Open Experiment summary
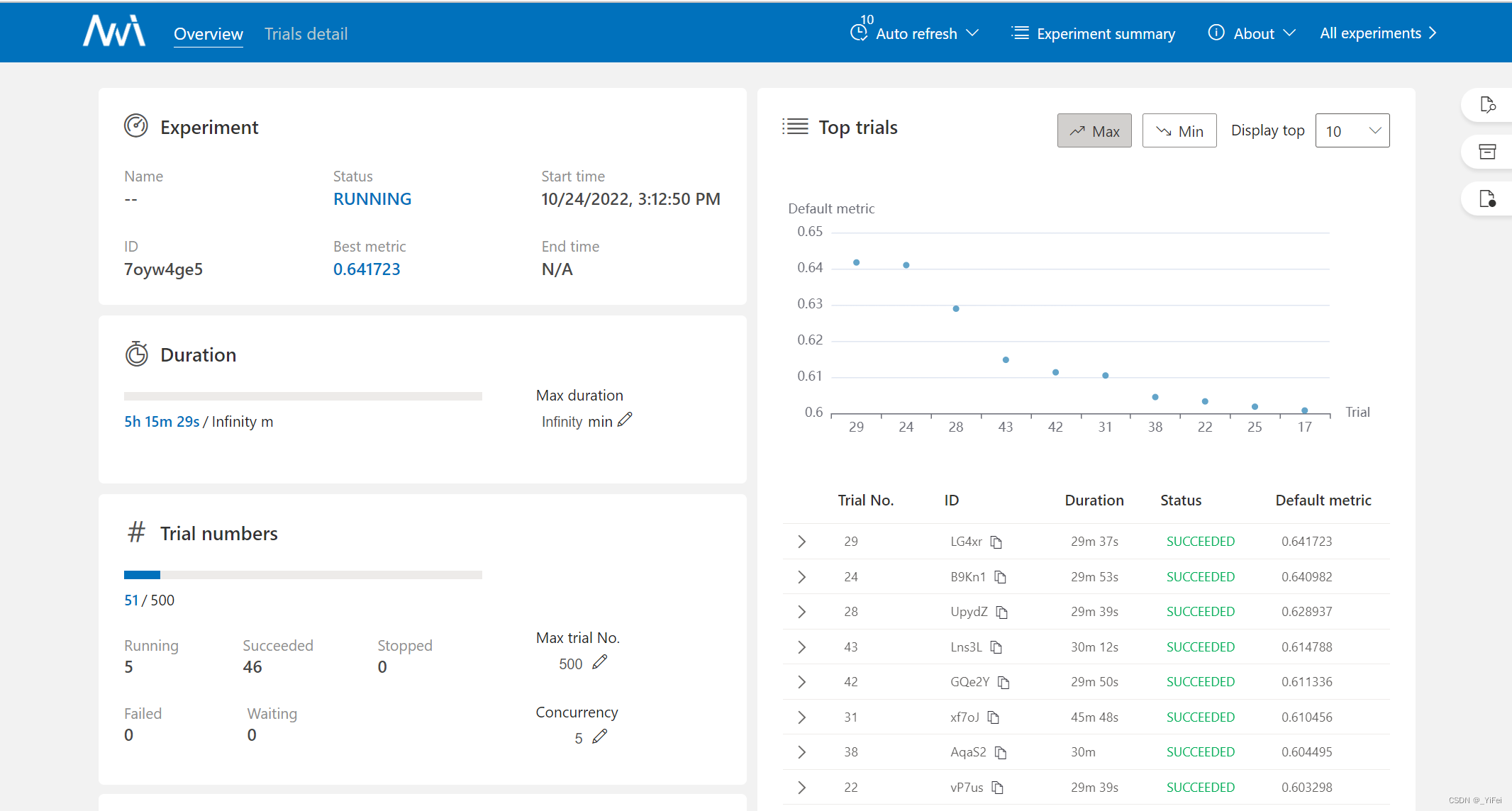The height and width of the screenshot is (811, 1512). click(1094, 33)
